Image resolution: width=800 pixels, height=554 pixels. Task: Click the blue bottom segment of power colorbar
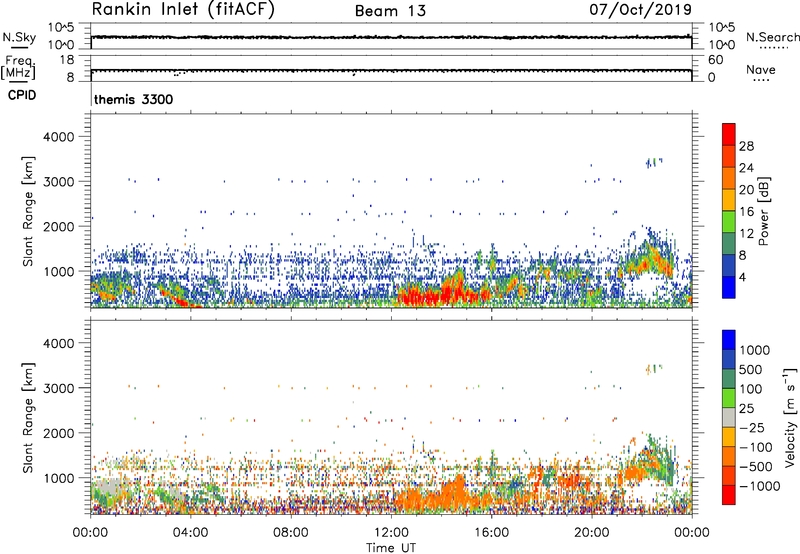tap(729, 287)
